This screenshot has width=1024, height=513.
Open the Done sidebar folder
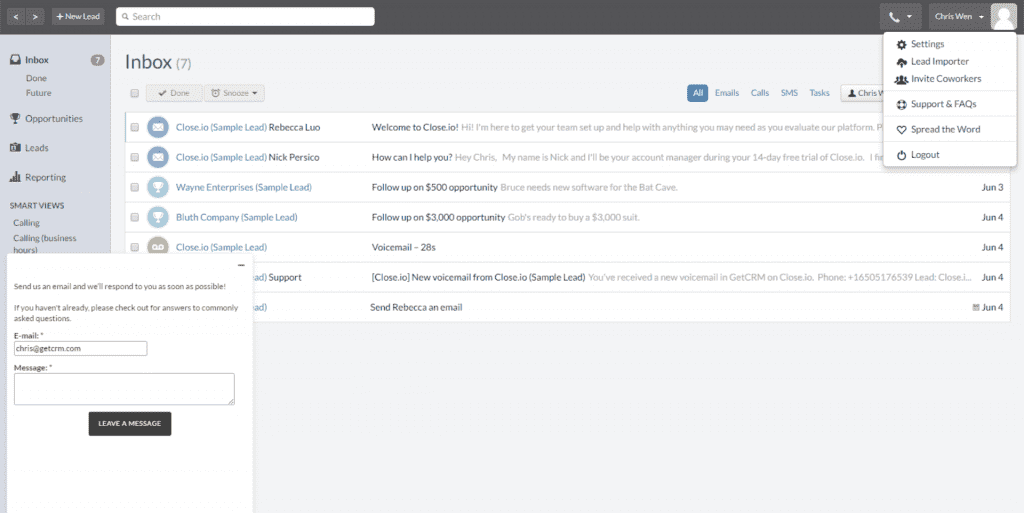click(x=37, y=78)
